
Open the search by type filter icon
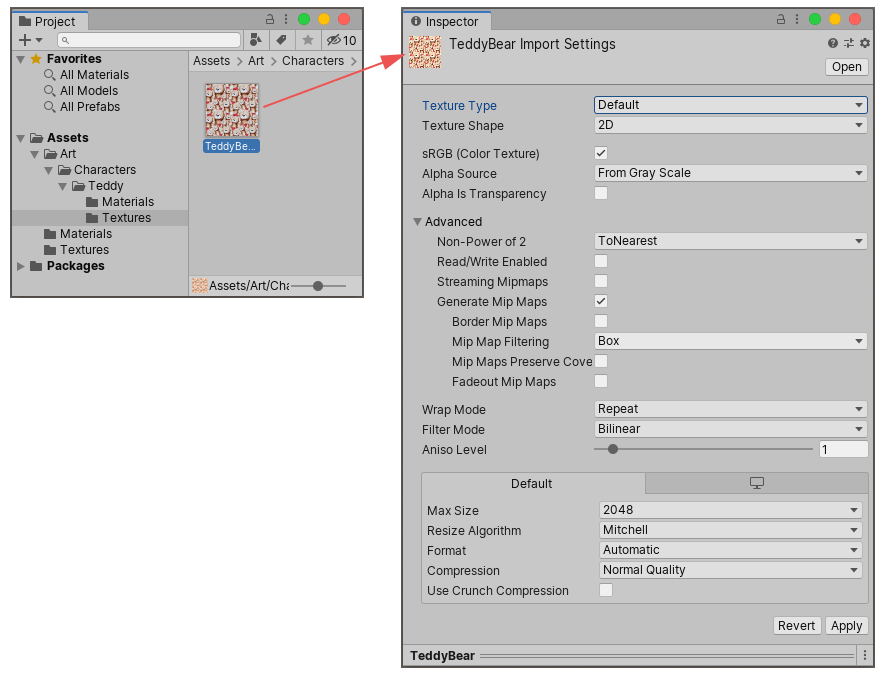click(x=255, y=40)
